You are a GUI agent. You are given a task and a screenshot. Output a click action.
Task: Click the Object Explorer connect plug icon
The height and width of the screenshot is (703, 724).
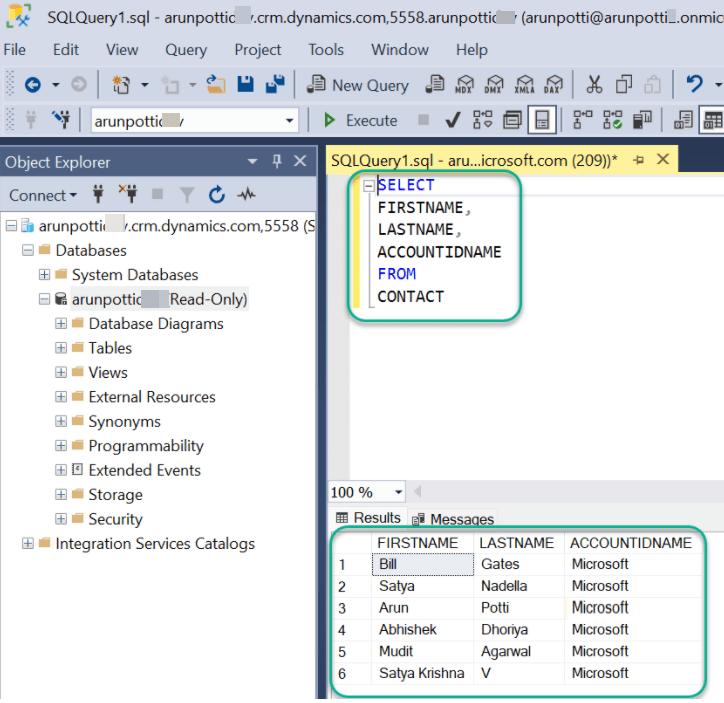click(98, 194)
